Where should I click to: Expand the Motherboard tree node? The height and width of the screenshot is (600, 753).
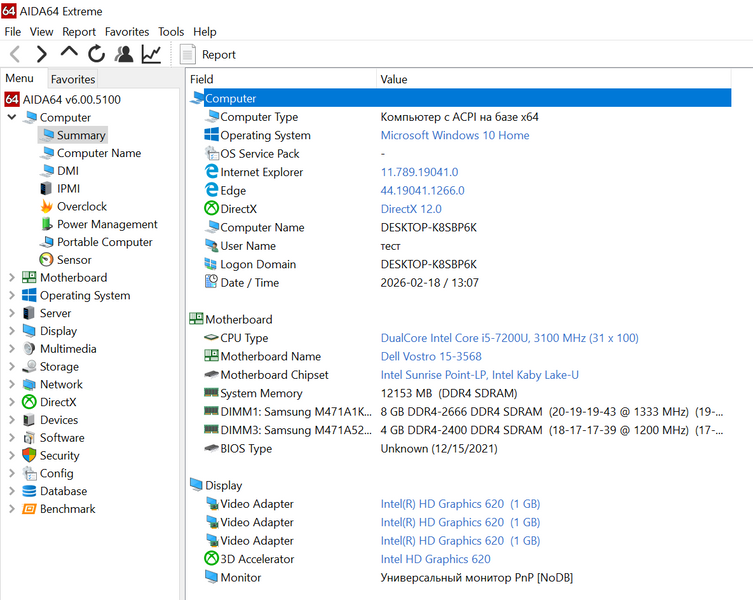pyautogui.click(x=12, y=278)
